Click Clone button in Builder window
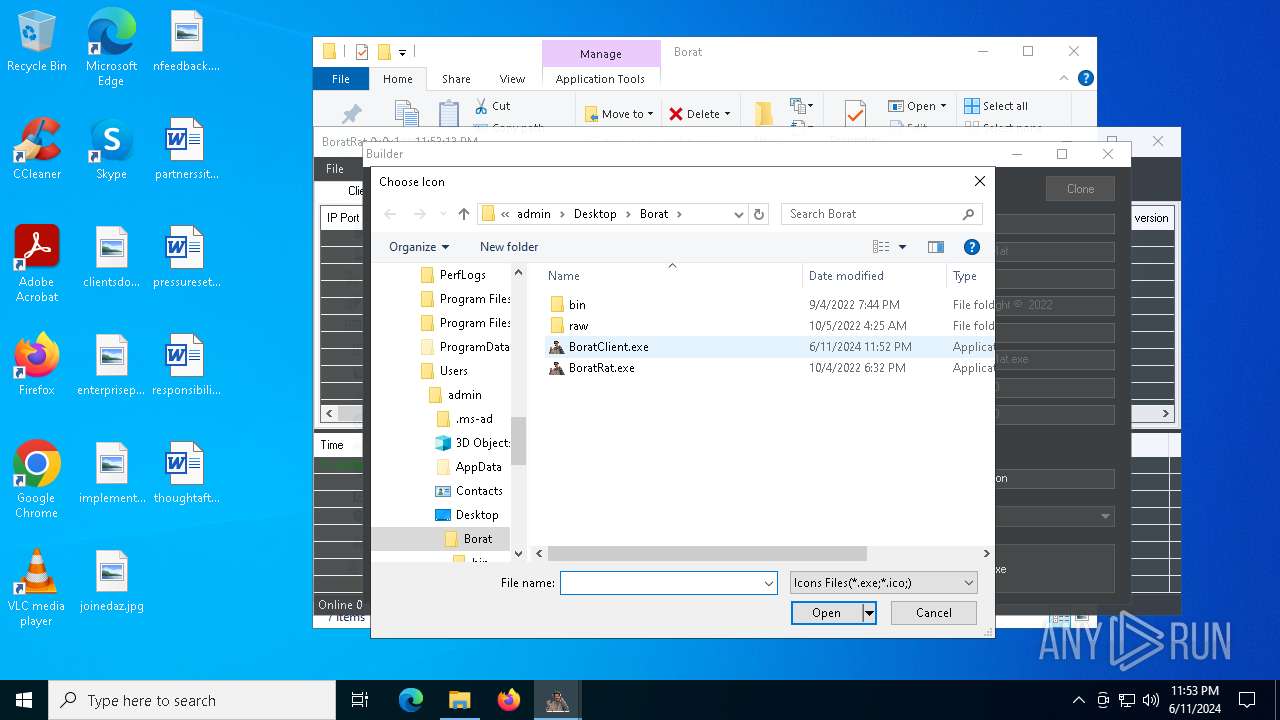1280x720 pixels. click(x=1080, y=189)
